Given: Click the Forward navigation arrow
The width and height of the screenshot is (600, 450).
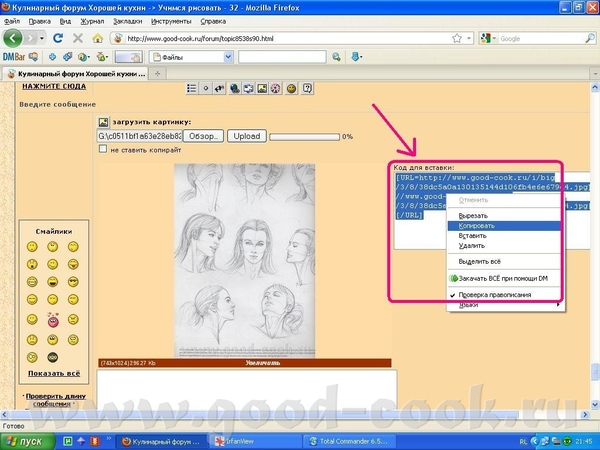Looking at the screenshot, I should click(x=30, y=38).
